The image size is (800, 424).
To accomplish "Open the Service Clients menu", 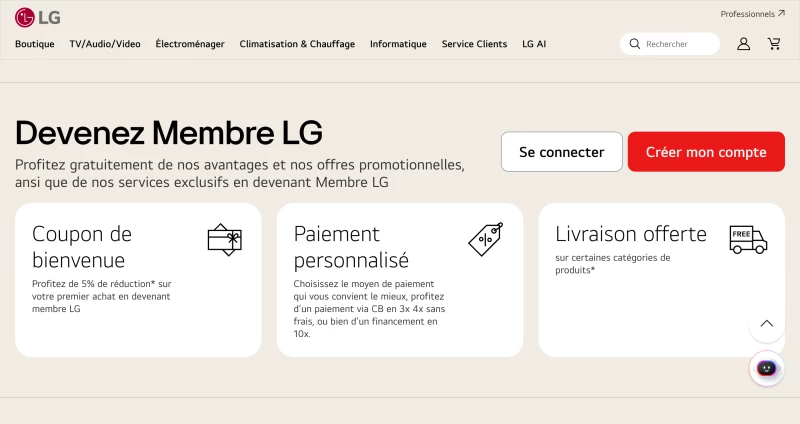I will coord(474,44).
